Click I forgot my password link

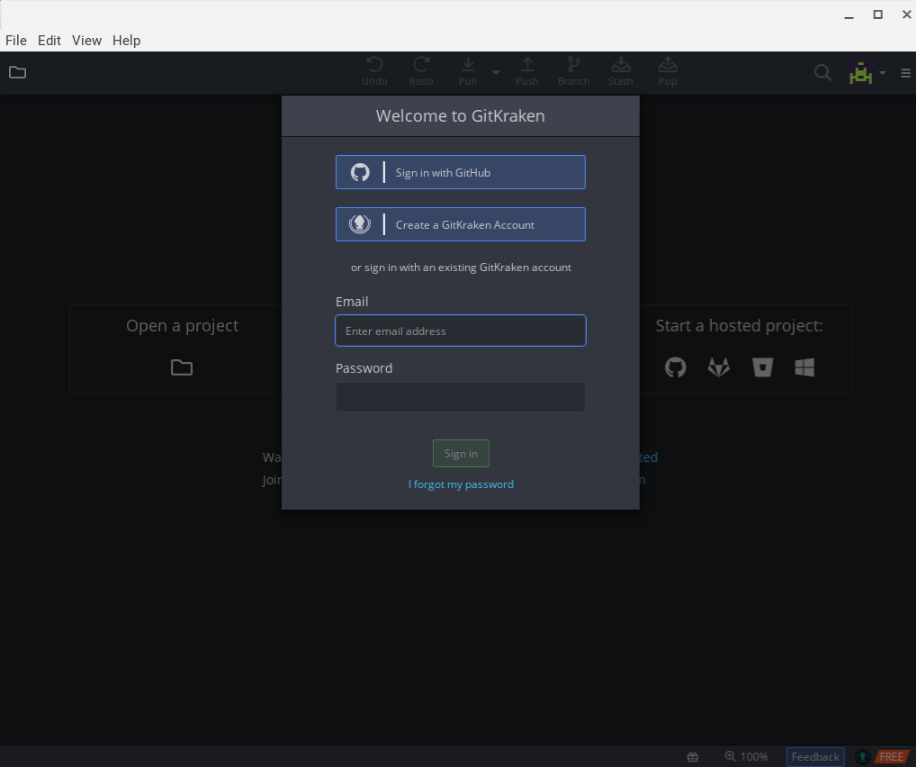click(x=461, y=484)
